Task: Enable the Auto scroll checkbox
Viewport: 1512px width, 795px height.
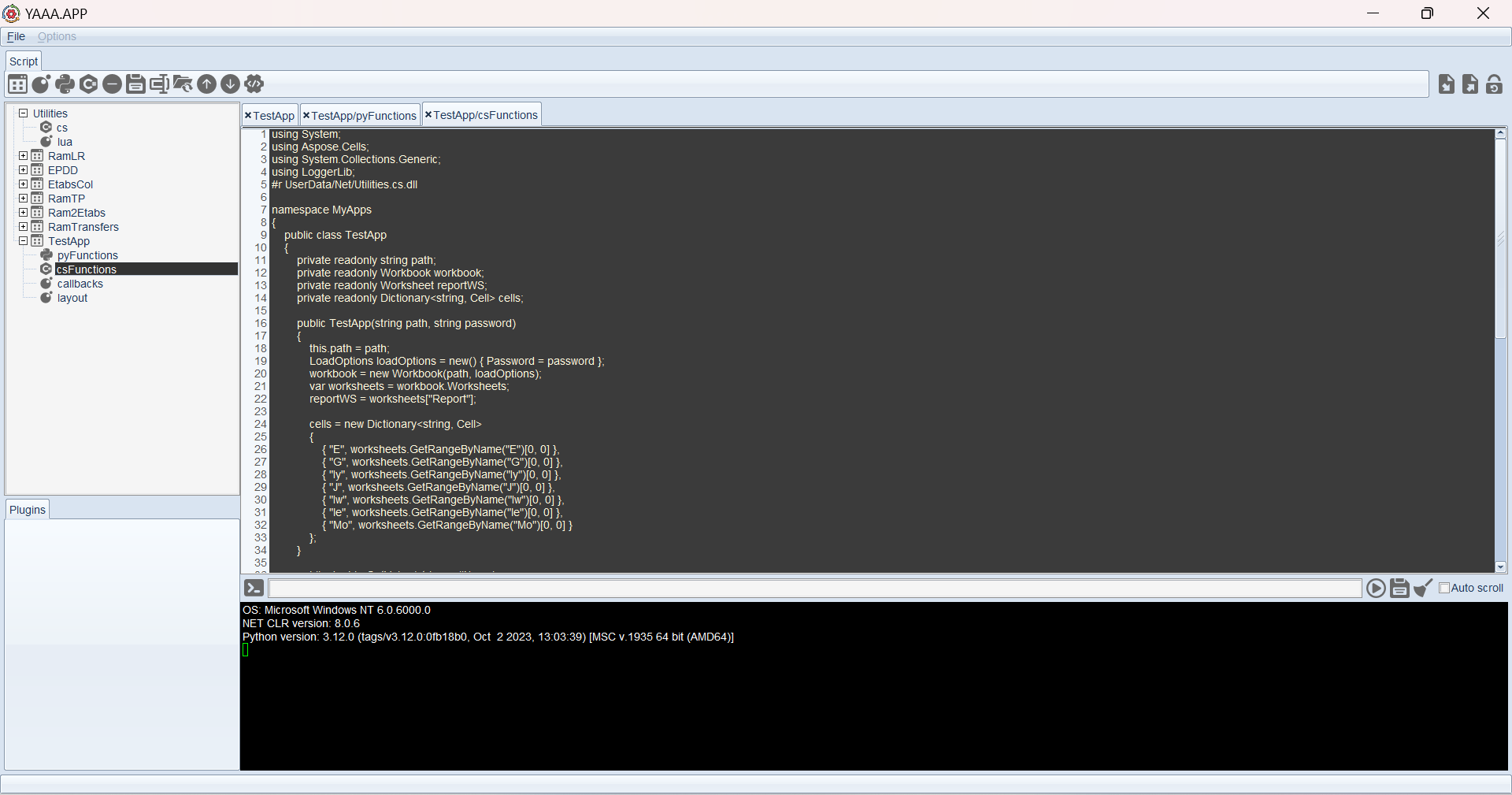Action: pyautogui.click(x=1444, y=588)
